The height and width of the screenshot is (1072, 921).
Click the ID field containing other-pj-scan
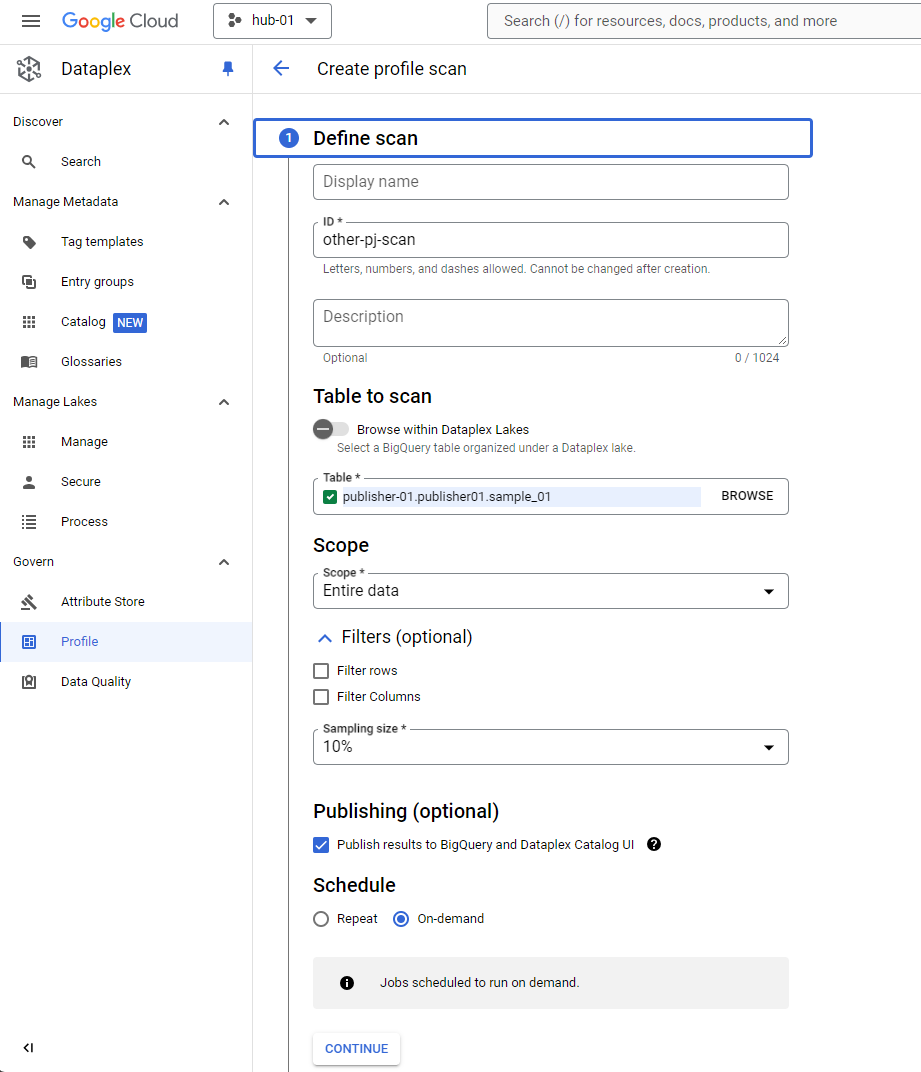coord(550,240)
